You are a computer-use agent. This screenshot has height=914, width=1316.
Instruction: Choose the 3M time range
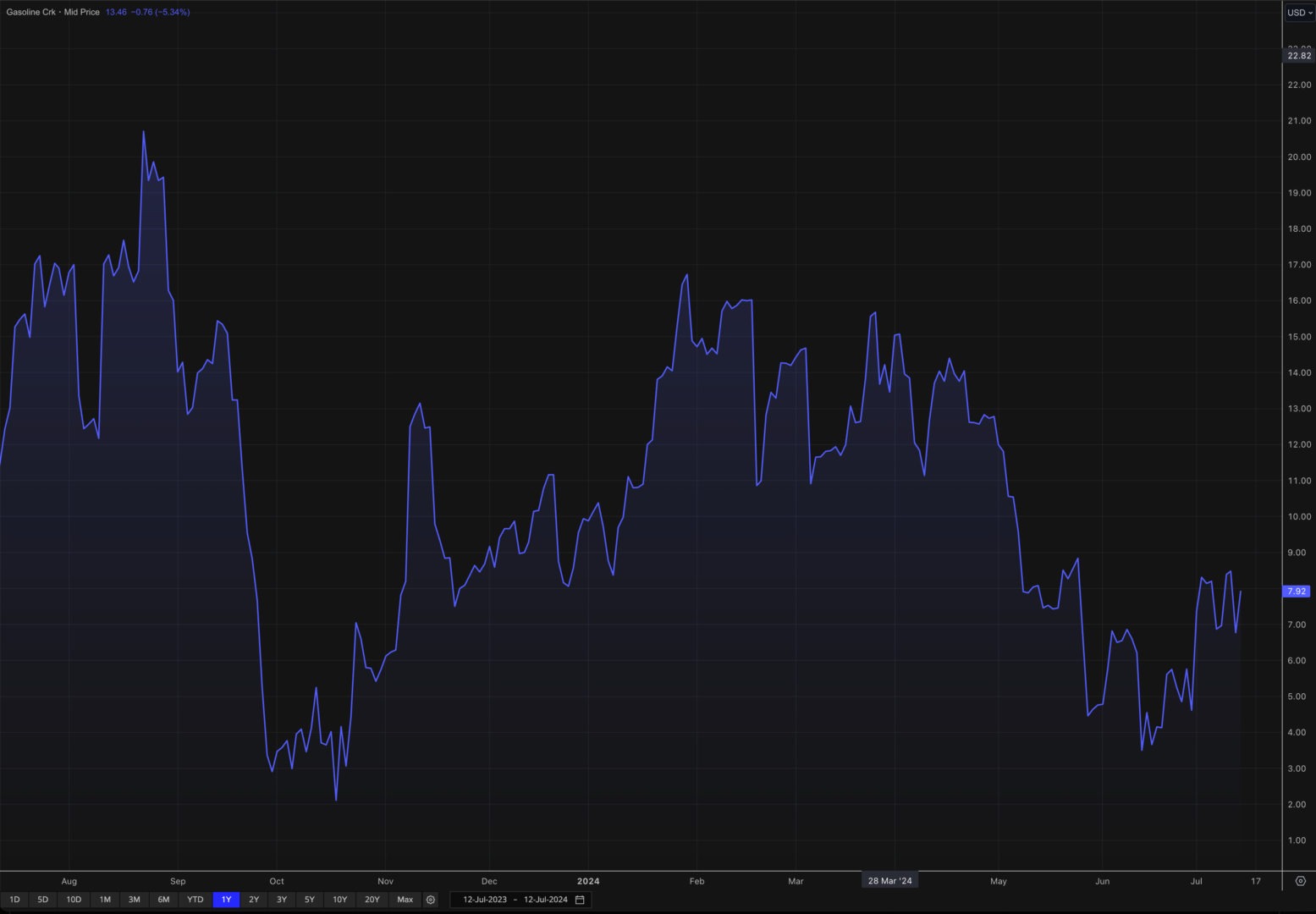click(135, 900)
